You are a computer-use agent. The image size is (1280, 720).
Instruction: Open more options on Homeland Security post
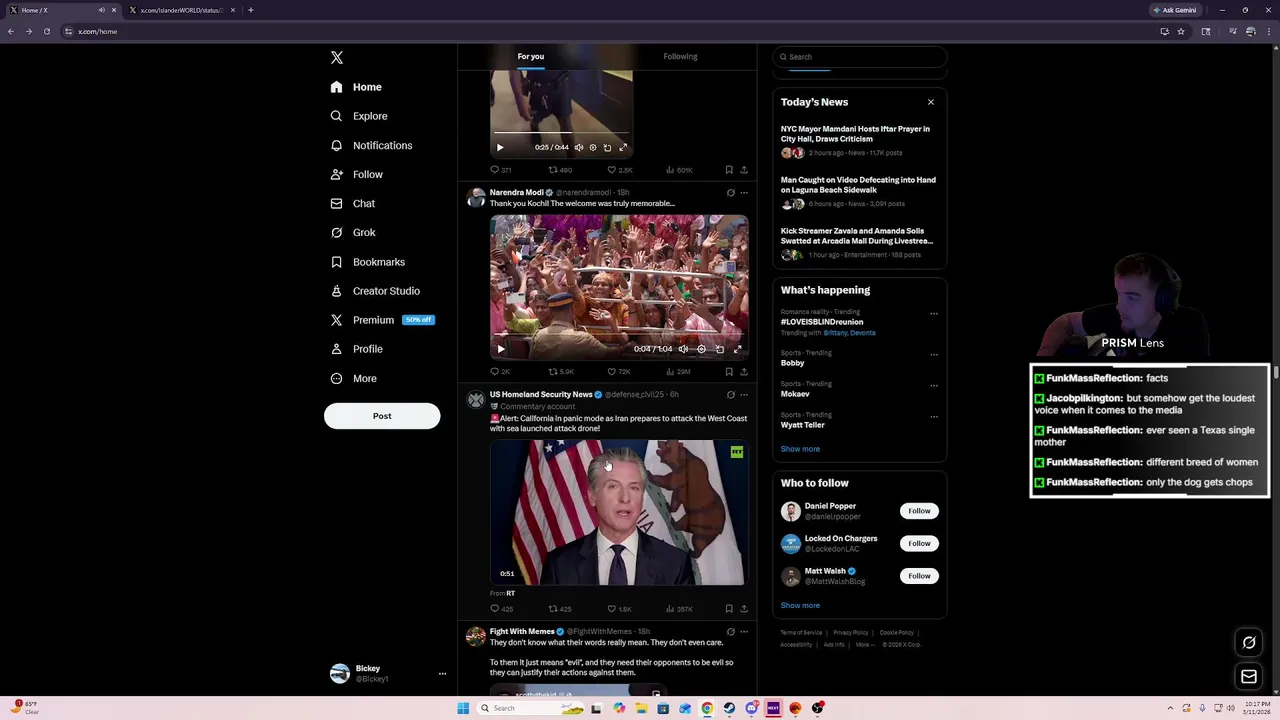pyautogui.click(x=744, y=395)
